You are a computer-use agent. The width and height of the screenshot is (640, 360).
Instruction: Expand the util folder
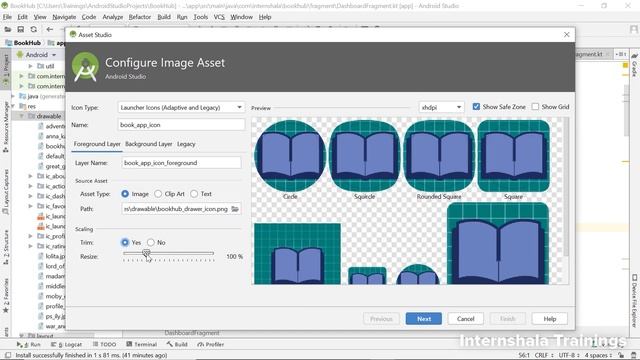tap(30, 66)
